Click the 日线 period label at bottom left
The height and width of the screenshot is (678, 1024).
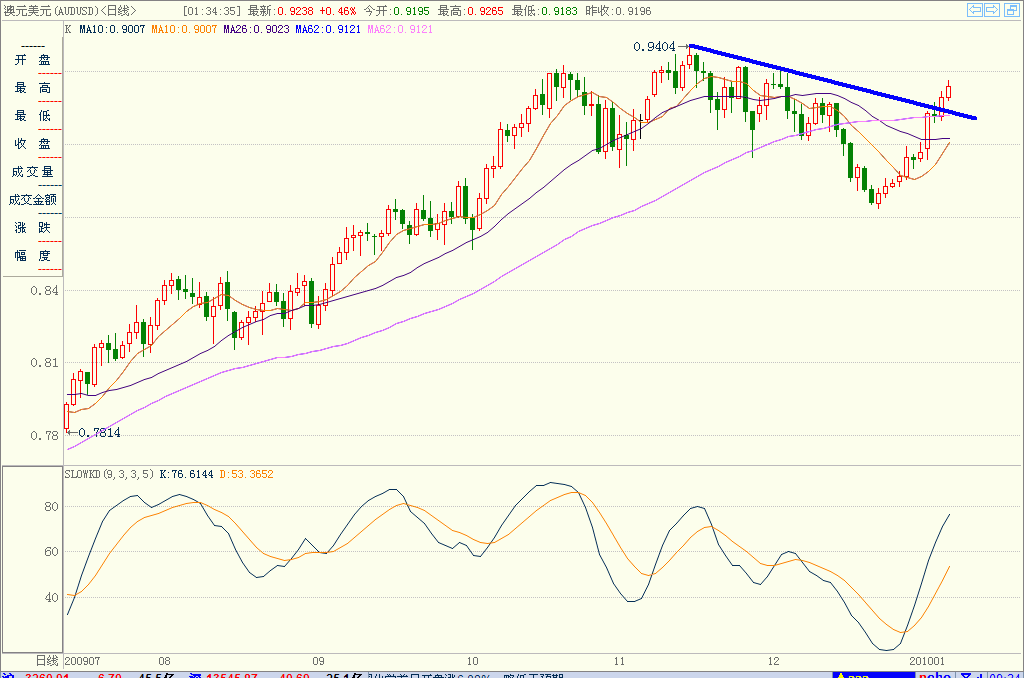(47, 661)
